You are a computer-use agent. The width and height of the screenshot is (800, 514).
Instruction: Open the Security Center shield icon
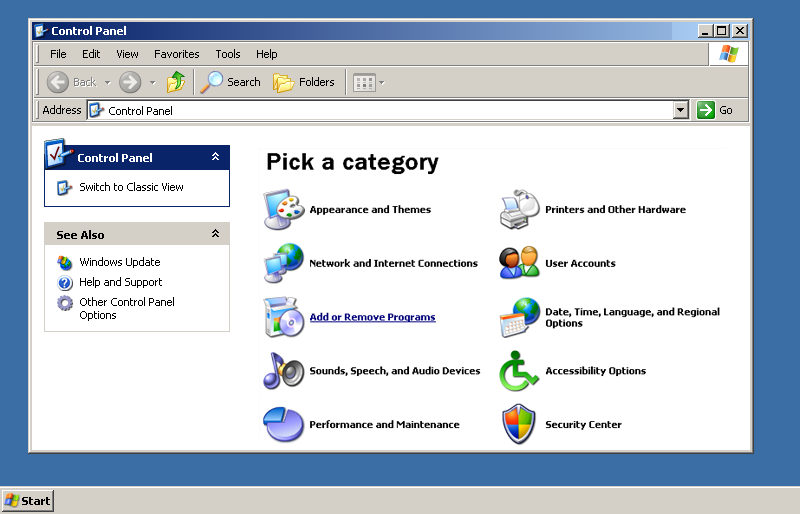pyautogui.click(x=519, y=424)
